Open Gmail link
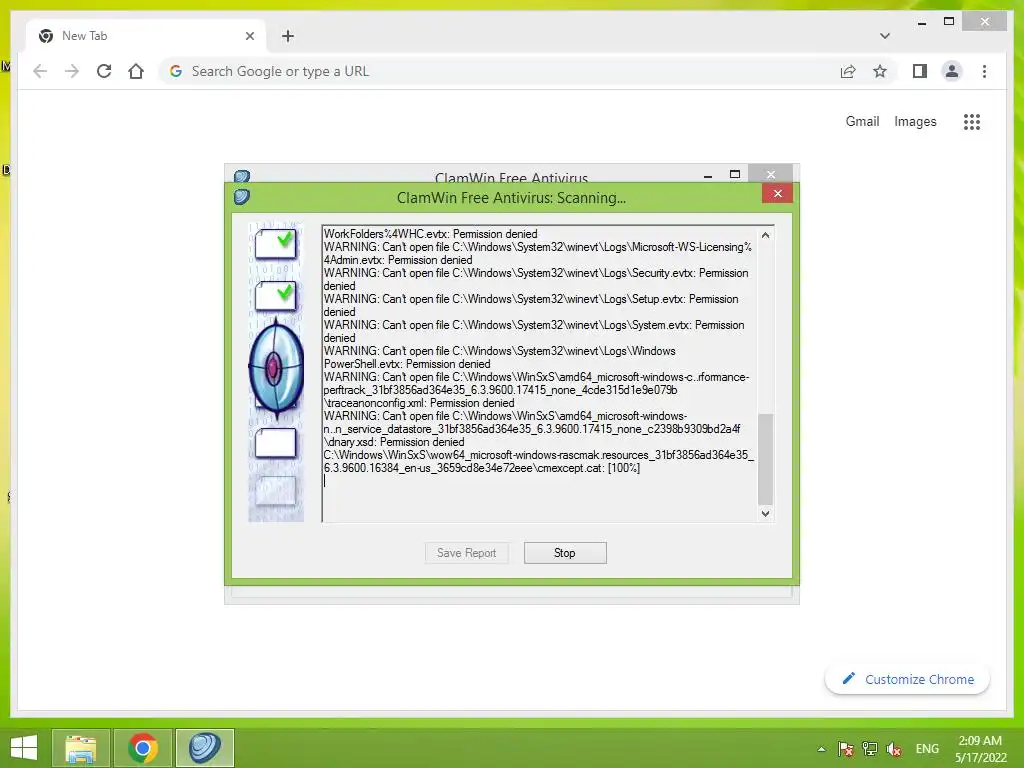The image size is (1024, 768). point(862,121)
